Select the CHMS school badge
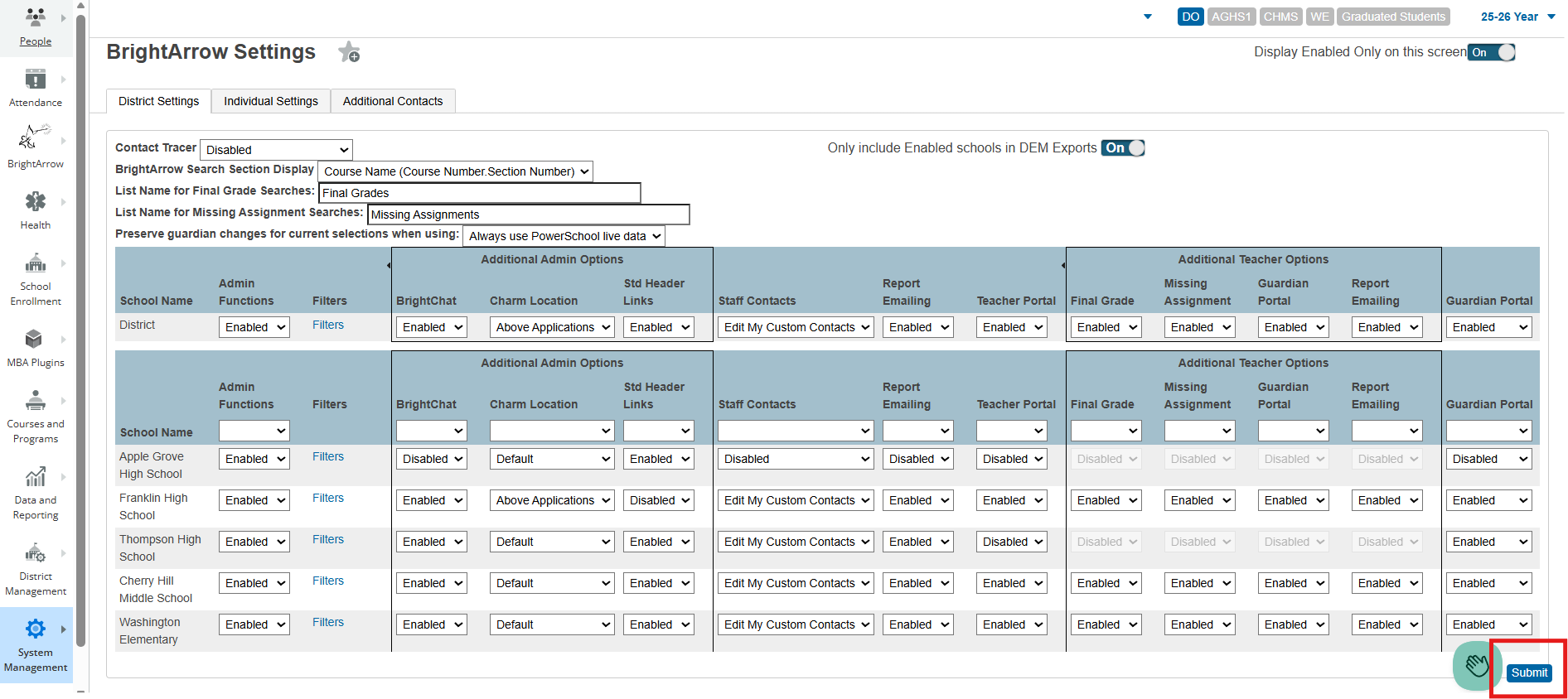Screen dimensions: 1568x699 pos(1281,17)
